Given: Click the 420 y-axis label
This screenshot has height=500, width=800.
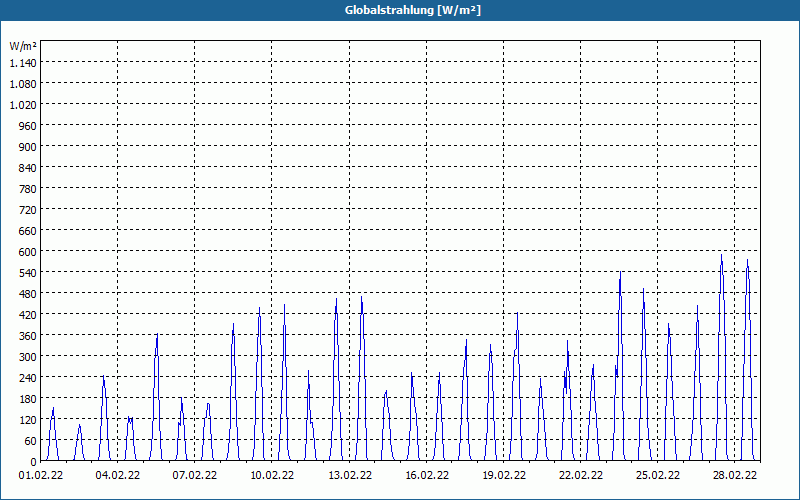Looking at the screenshot, I should coord(28,314).
